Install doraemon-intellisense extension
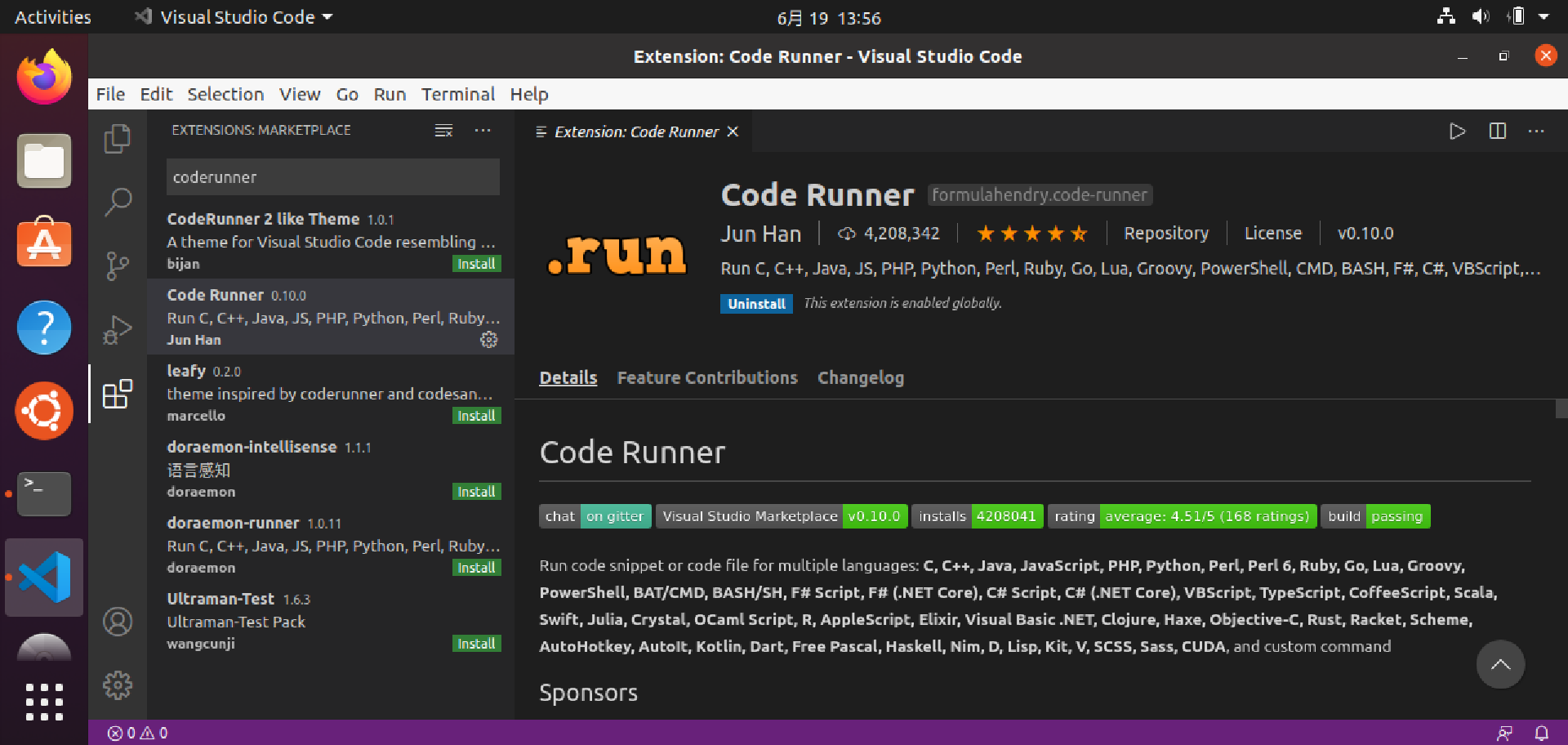Image resolution: width=1568 pixels, height=745 pixels. tap(476, 492)
